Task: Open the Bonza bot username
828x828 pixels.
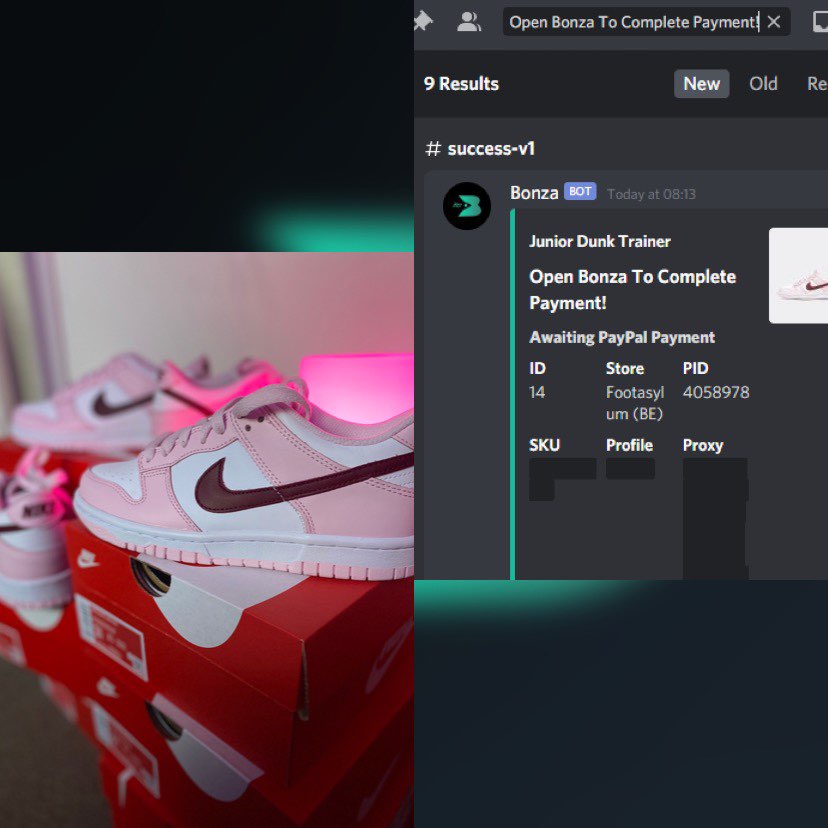Action: click(534, 193)
